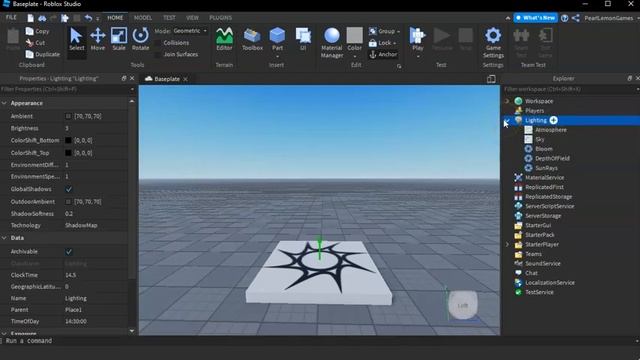Pick the Rotate tool
Image resolution: width=640 pixels, height=360 pixels.
[140, 40]
